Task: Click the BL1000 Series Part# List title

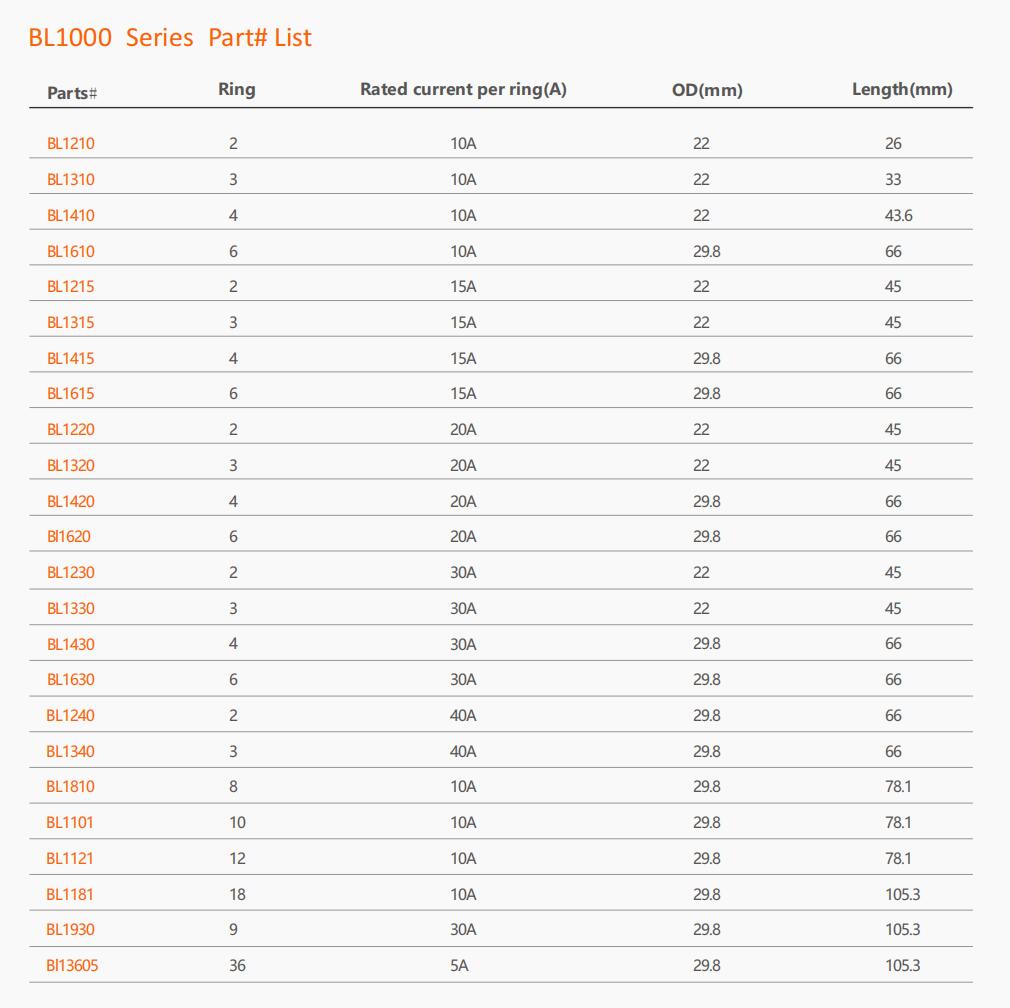Action: tap(170, 37)
